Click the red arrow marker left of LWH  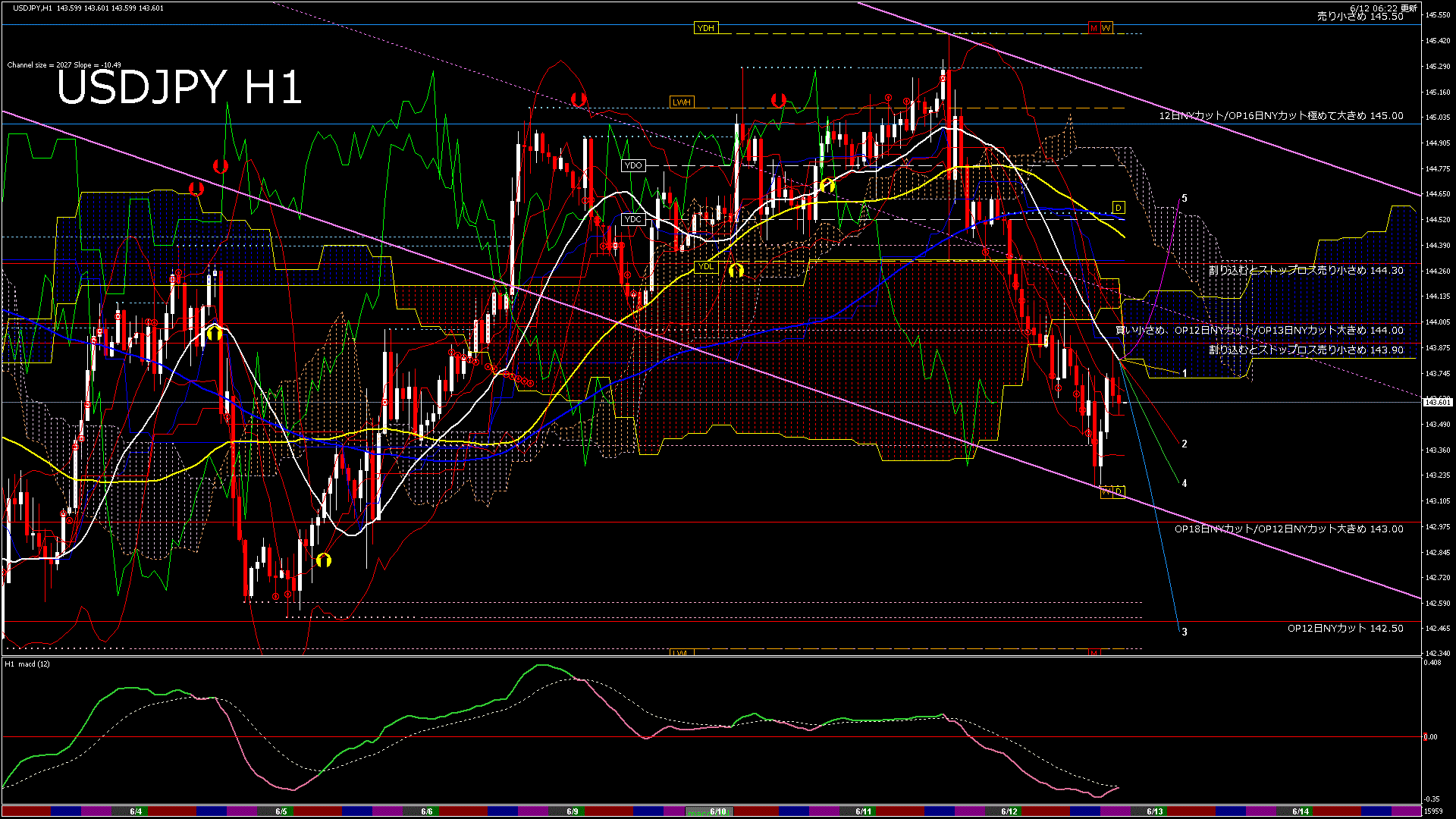point(579,99)
